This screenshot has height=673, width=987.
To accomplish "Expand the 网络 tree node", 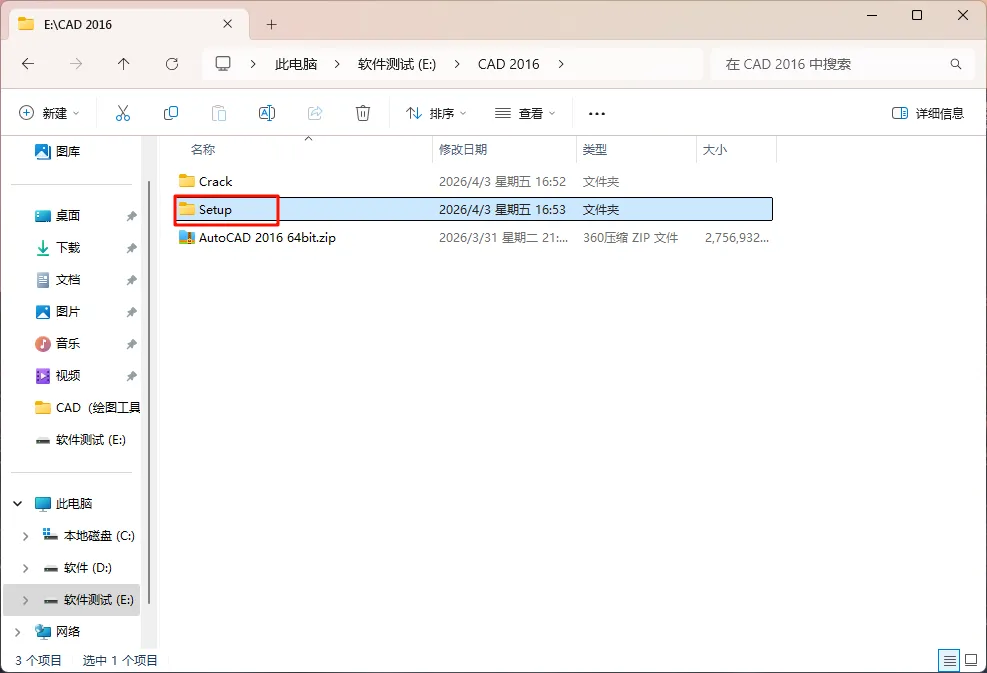I will [x=18, y=632].
